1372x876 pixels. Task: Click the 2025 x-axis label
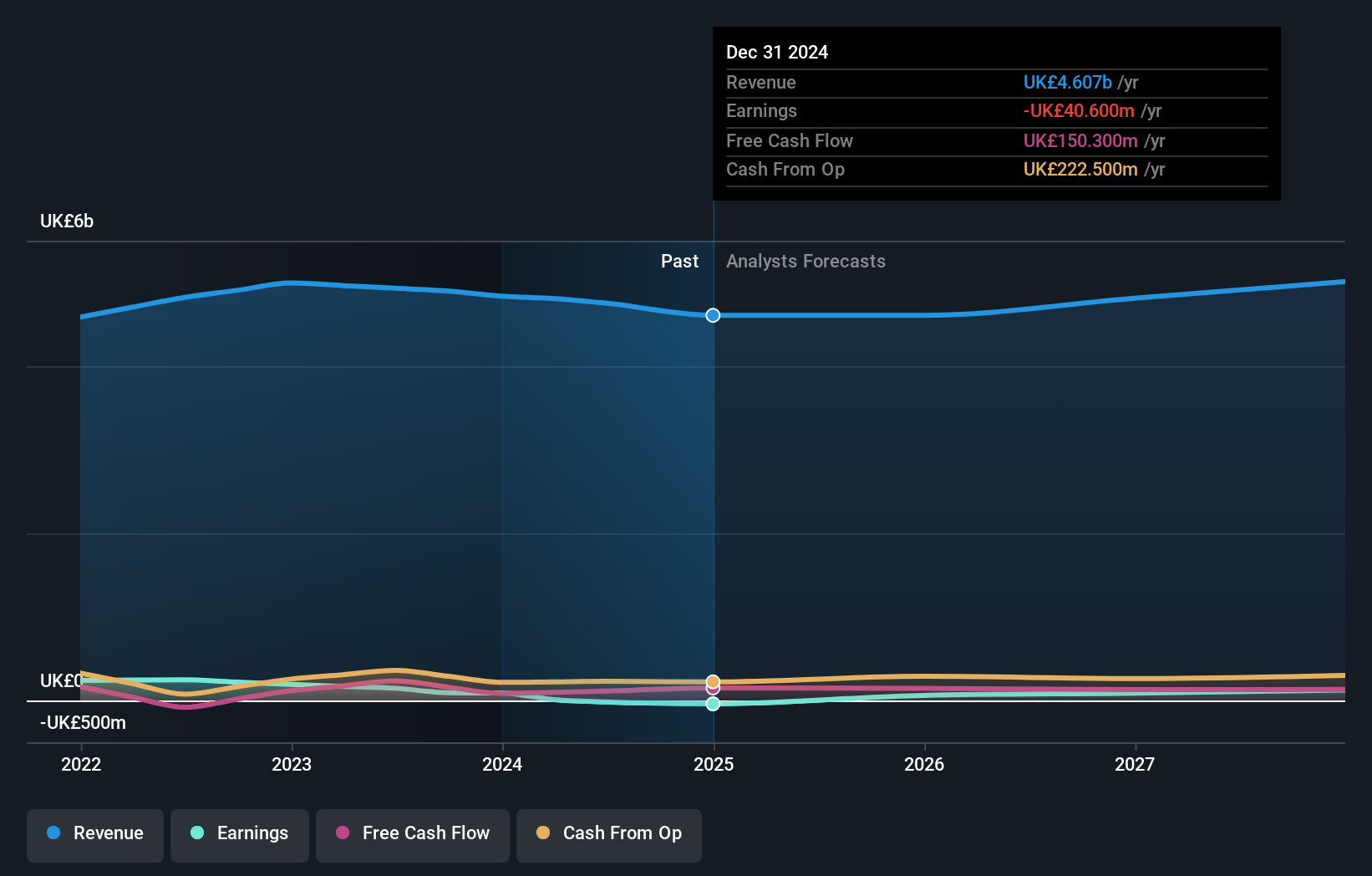coord(714,764)
